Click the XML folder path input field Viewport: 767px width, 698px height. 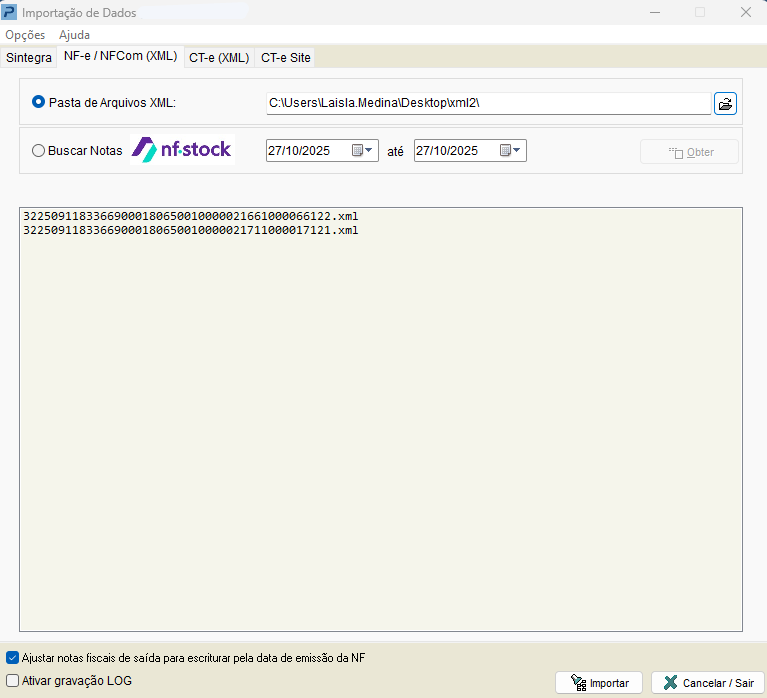coord(488,103)
